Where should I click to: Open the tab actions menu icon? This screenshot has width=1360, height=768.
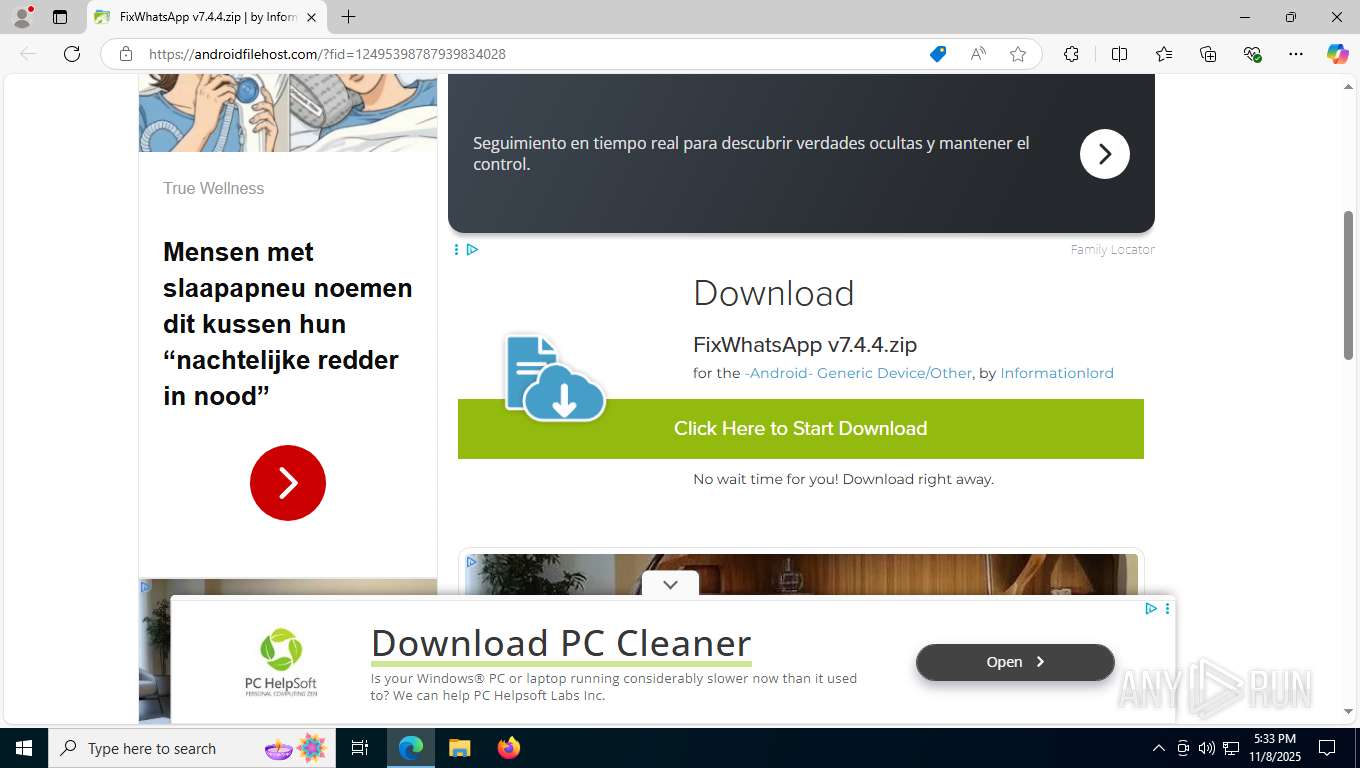tap(60, 17)
